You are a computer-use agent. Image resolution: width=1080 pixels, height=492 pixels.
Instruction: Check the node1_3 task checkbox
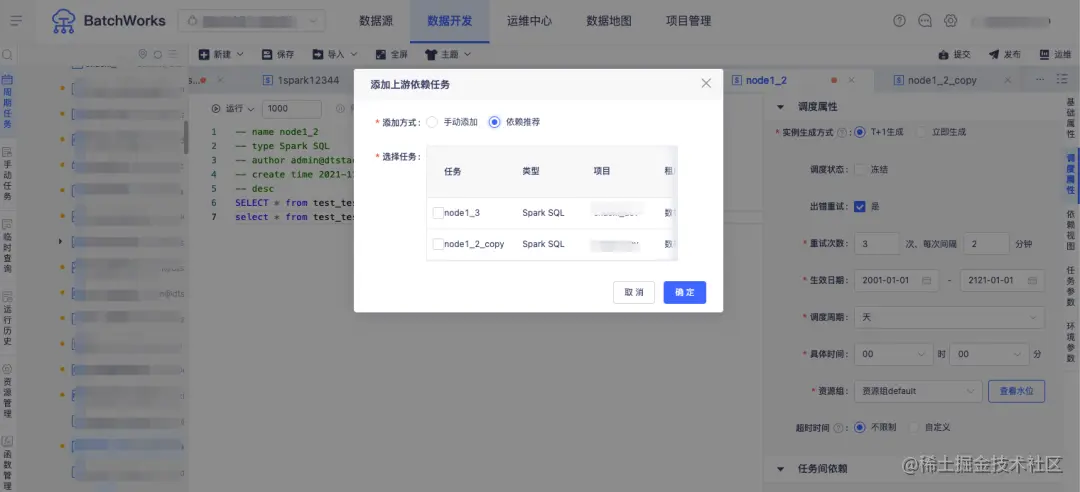coord(438,213)
